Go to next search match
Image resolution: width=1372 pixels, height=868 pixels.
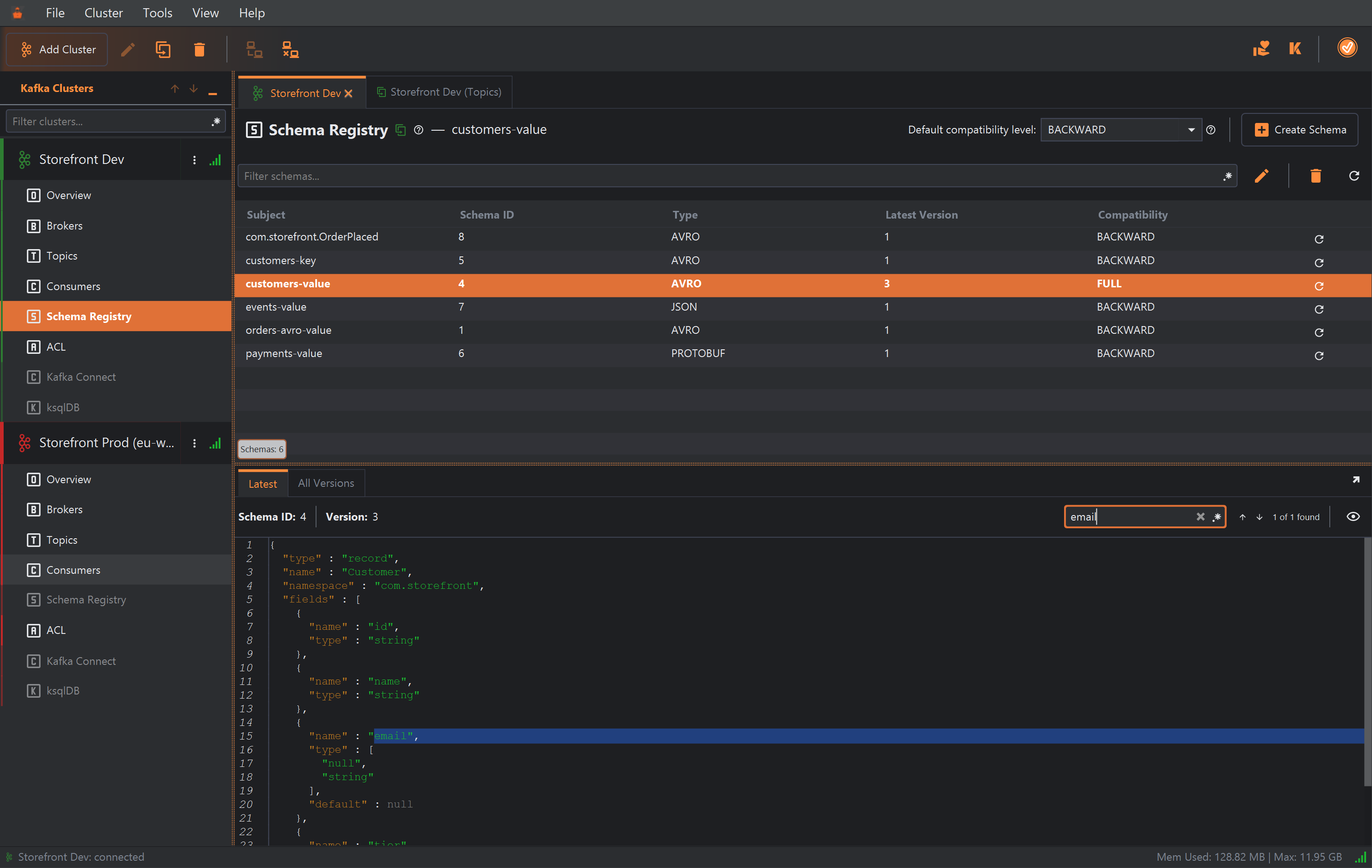pyautogui.click(x=1259, y=517)
